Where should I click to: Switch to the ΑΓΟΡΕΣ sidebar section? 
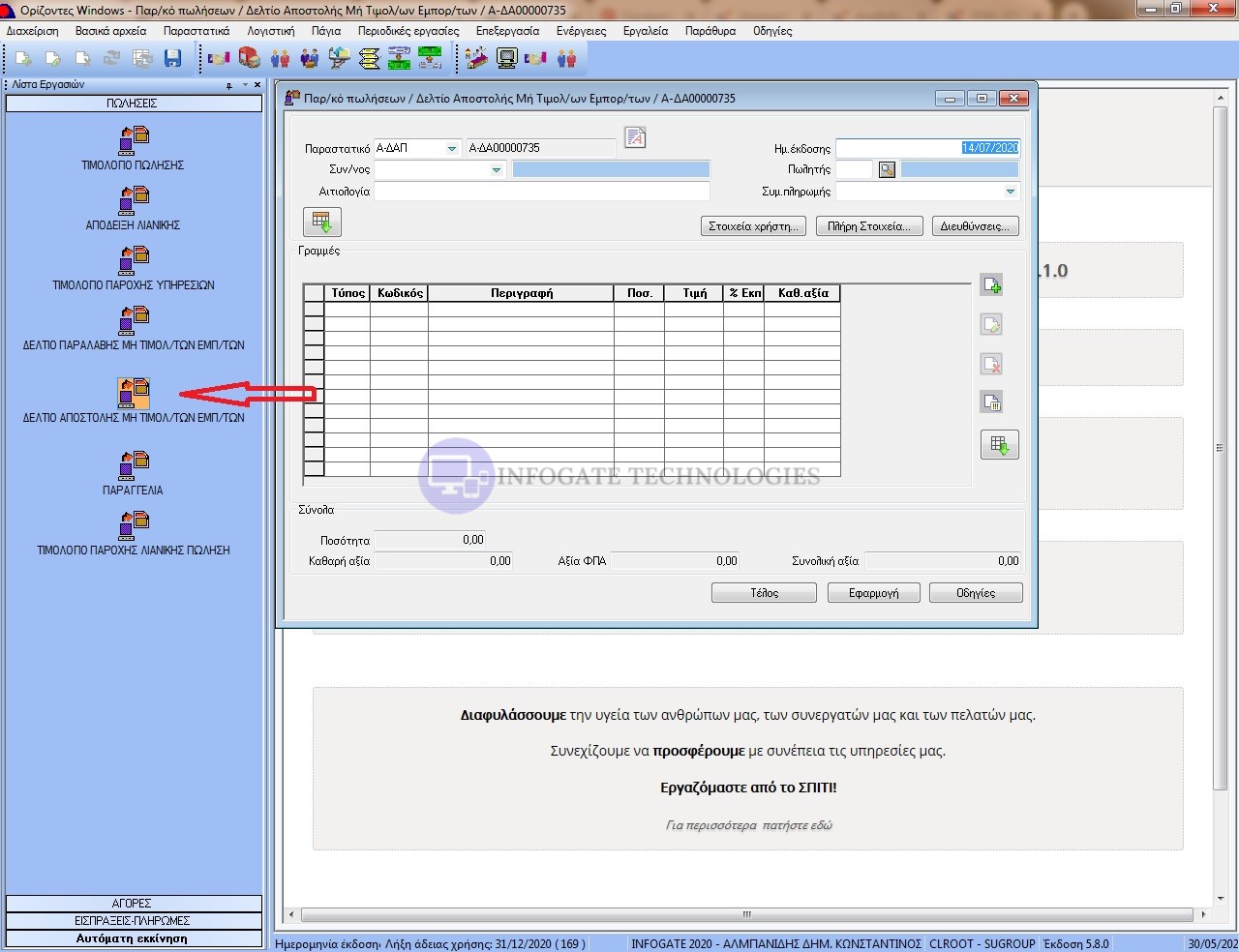click(134, 903)
